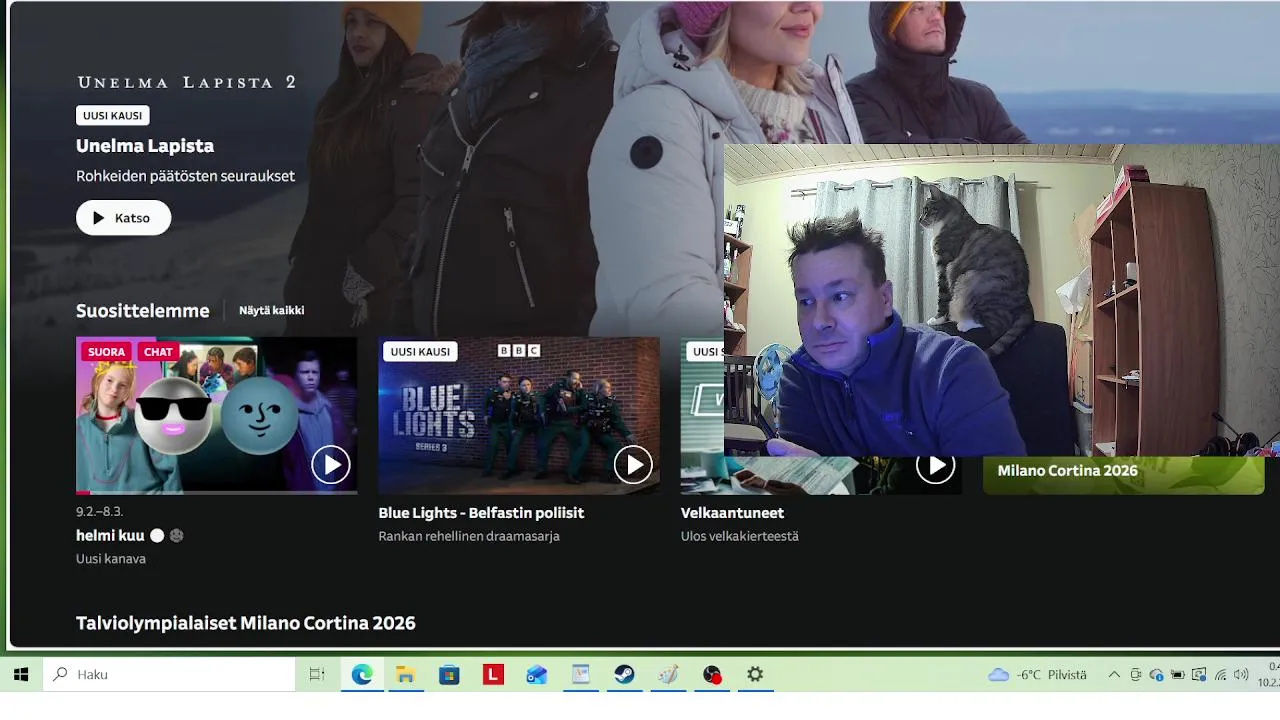The image size is (1280, 720).
Task: Open the paint palette app in the taskbar
Action: (x=668, y=675)
